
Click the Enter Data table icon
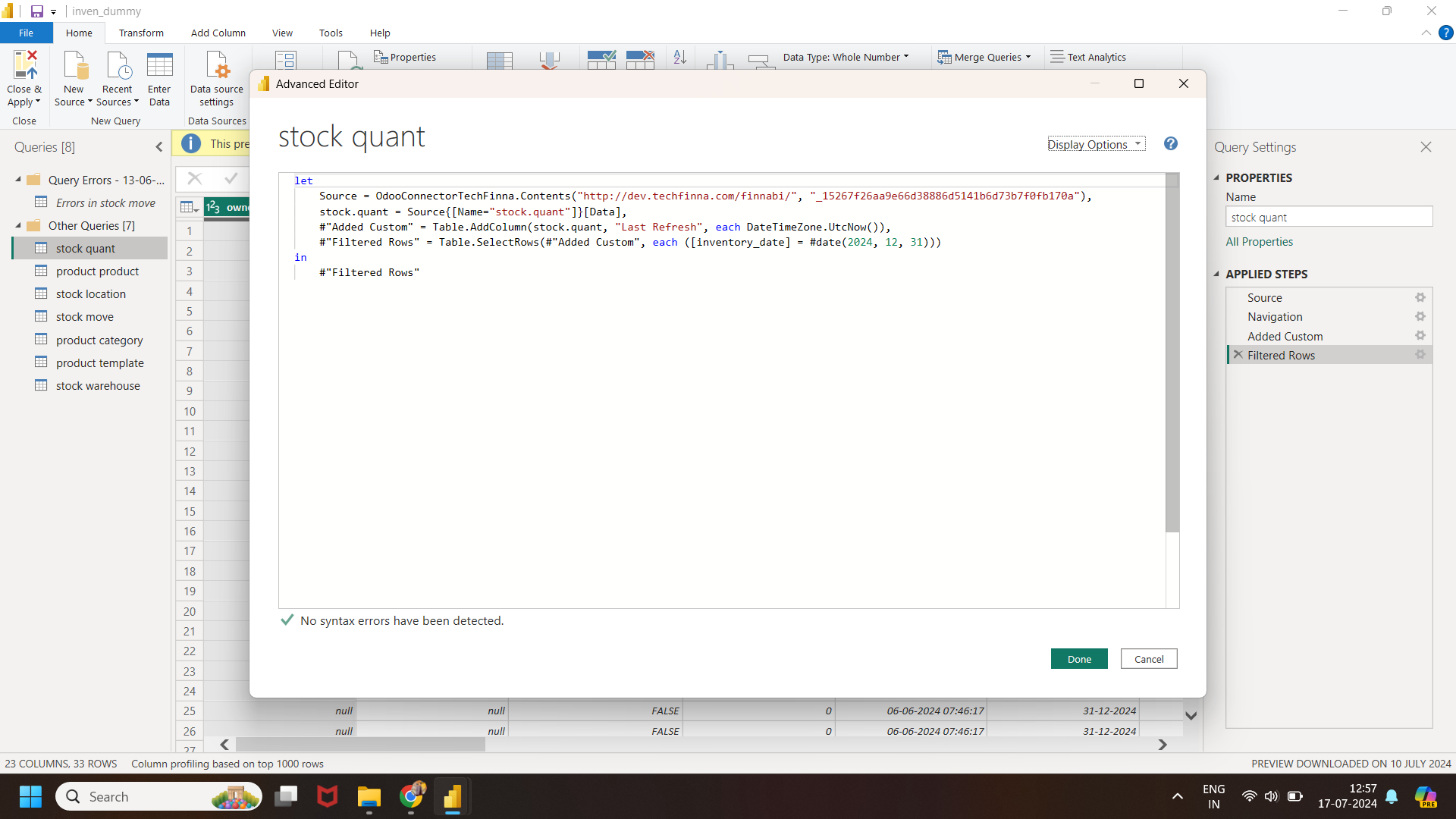click(159, 66)
